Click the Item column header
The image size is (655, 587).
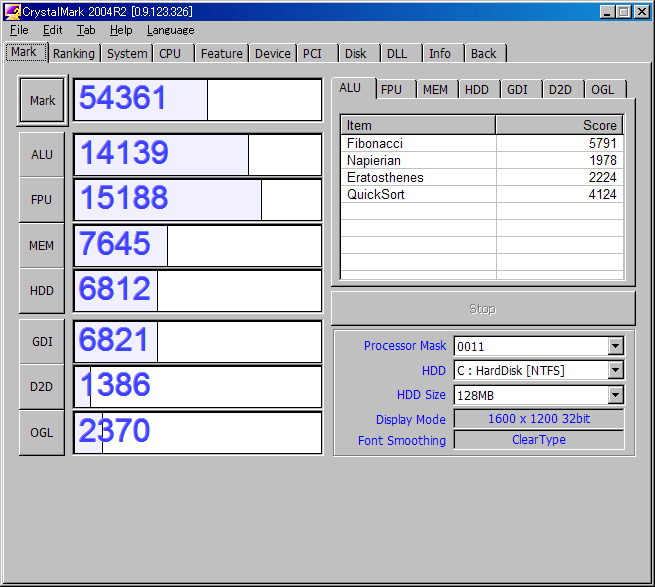coord(418,125)
